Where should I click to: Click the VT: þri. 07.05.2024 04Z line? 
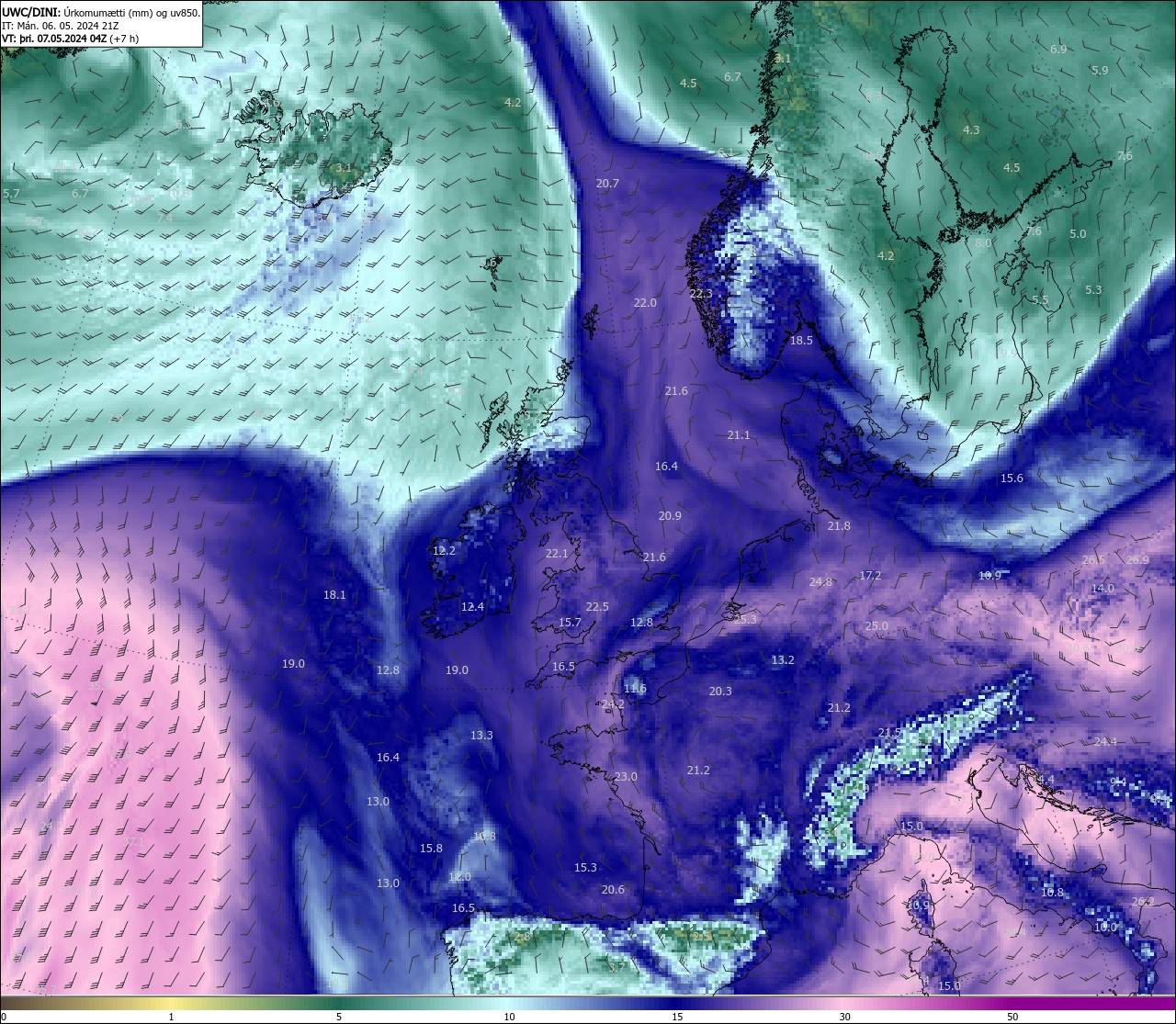pyautogui.click(x=71, y=39)
